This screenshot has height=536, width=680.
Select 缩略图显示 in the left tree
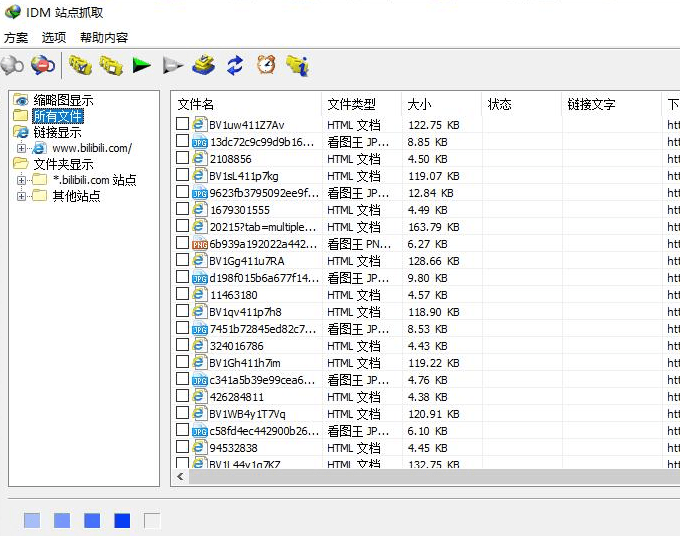pyautogui.click(x=63, y=100)
